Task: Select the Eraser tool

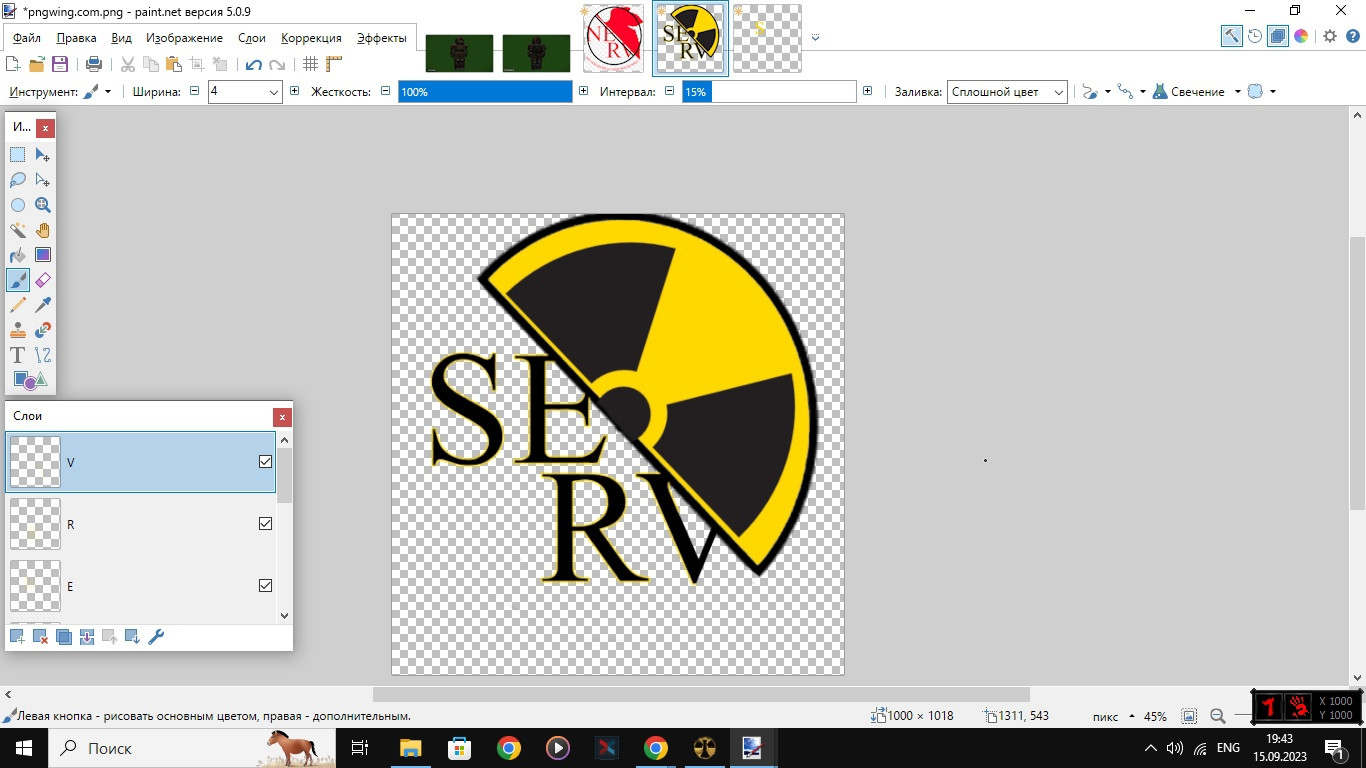Action: coord(43,280)
